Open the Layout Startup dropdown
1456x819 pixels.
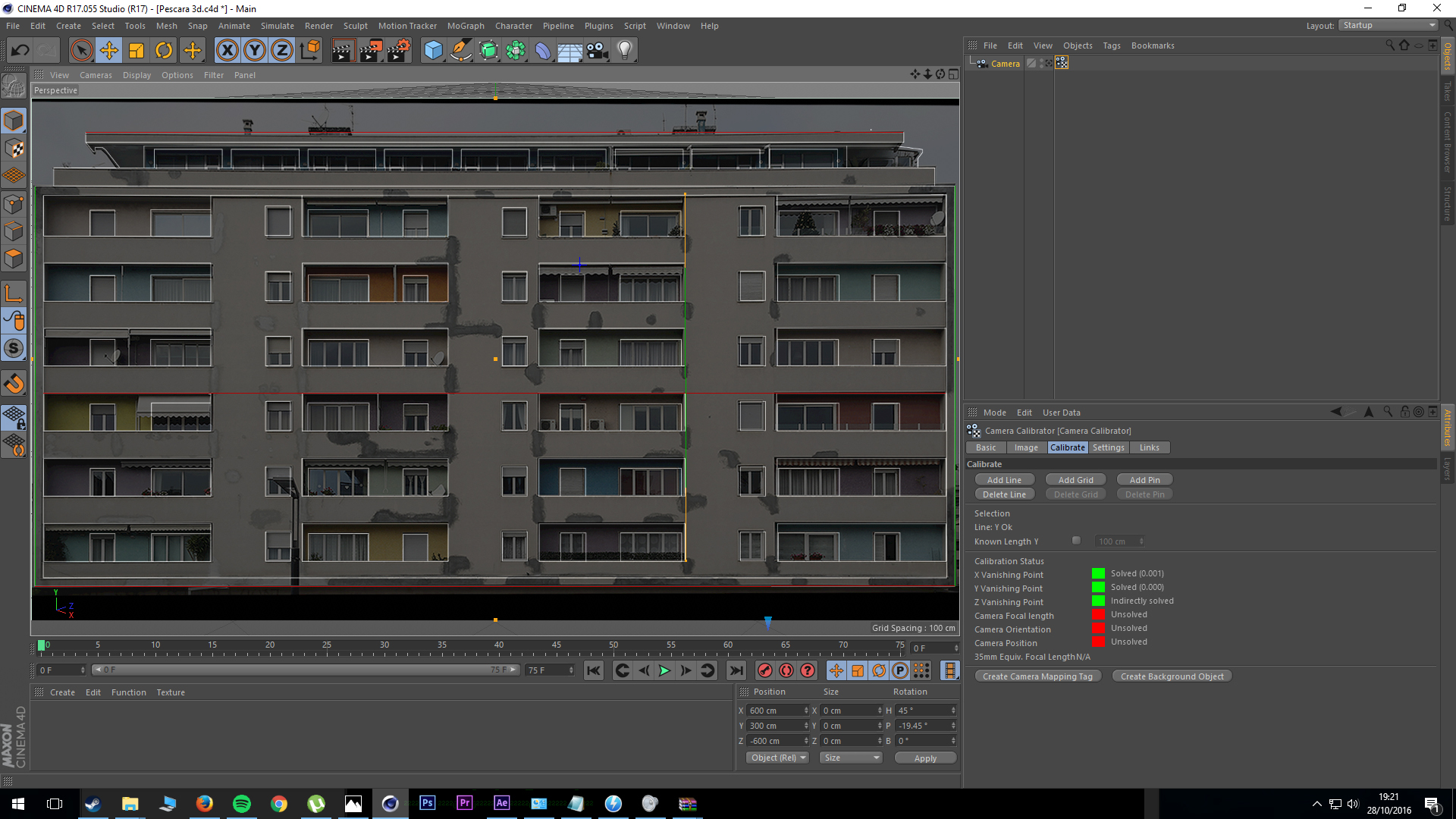(1389, 25)
